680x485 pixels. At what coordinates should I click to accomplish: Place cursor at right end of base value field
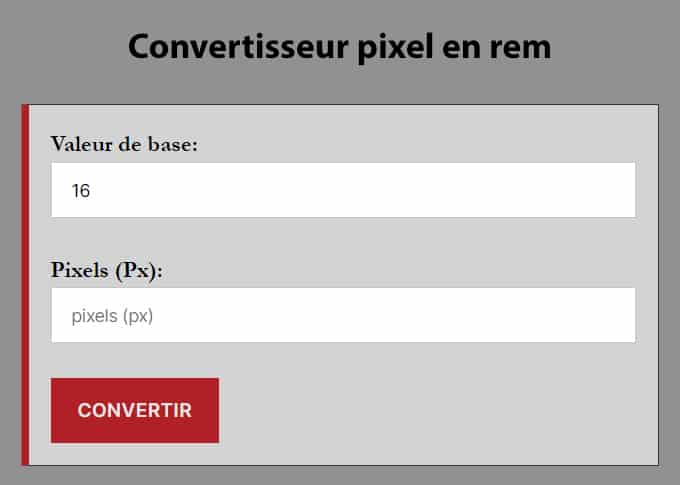[x=620, y=190]
